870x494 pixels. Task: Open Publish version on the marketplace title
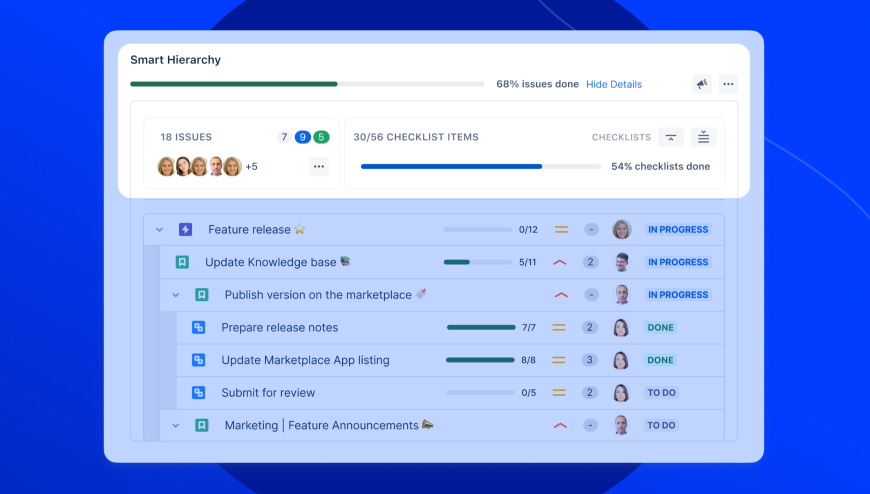[x=318, y=295]
